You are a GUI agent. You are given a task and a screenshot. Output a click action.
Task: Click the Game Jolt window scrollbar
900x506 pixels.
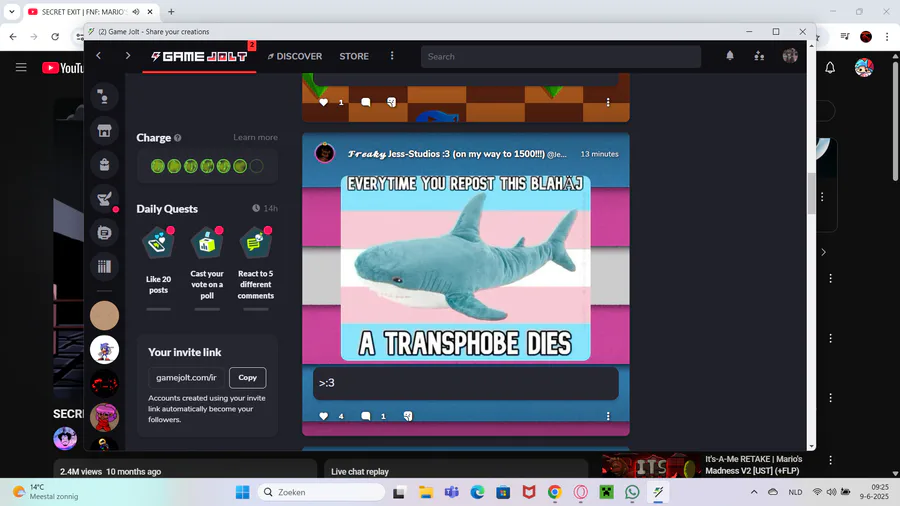(811, 193)
